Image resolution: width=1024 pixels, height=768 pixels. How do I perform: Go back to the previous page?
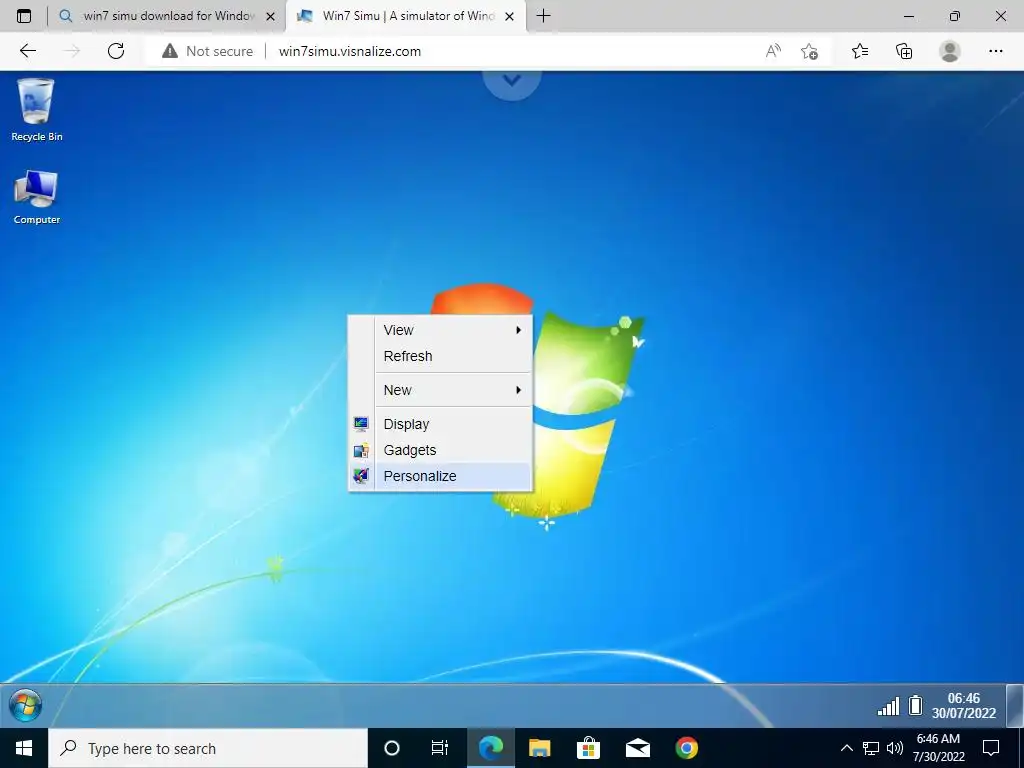pos(27,51)
